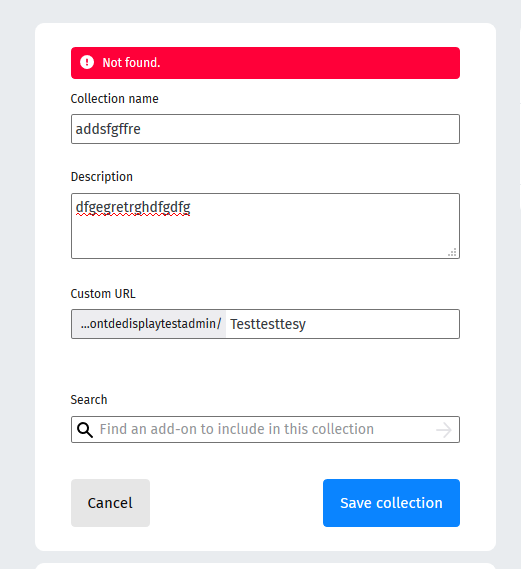Image resolution: width=521 pixels, height=569 pixels.
Task: Click the addsfgffre text
Action: (x=108, y=129)
